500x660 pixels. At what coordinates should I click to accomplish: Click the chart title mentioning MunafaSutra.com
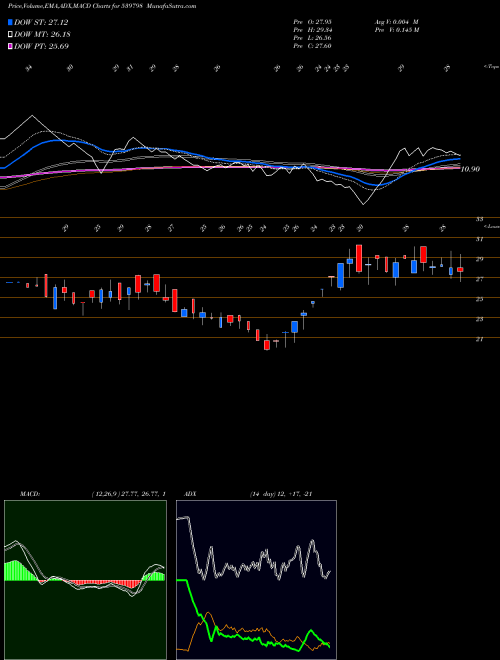[x=102, y=6]
